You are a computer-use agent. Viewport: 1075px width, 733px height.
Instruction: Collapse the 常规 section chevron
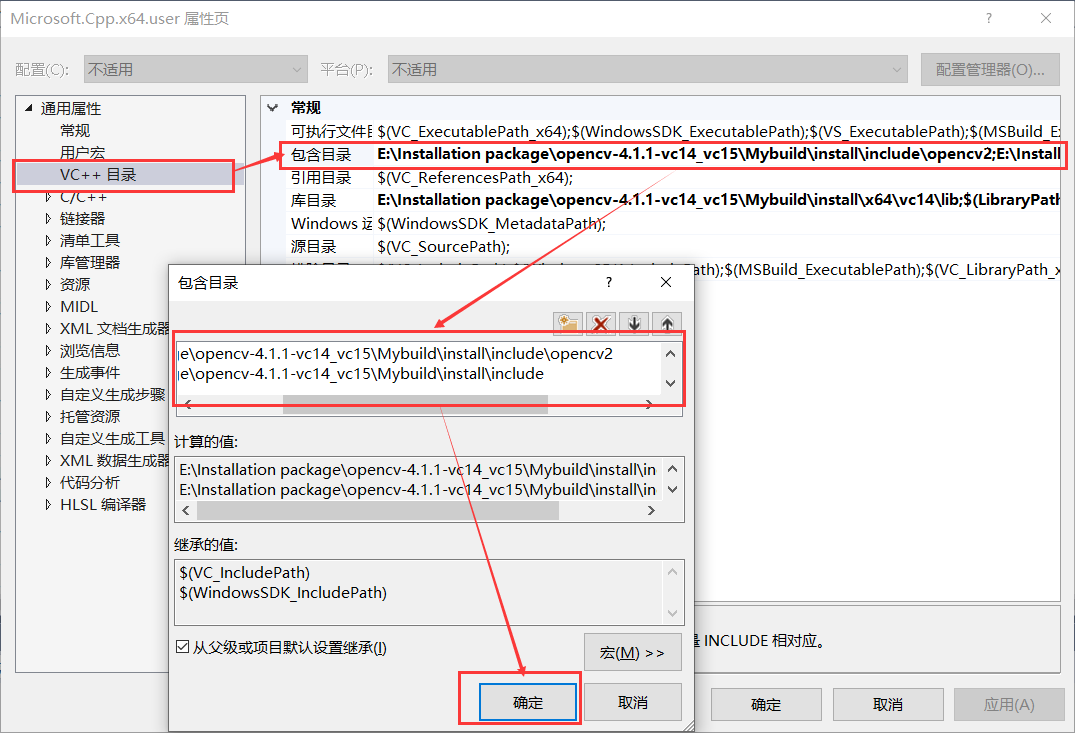pos(272,107)
